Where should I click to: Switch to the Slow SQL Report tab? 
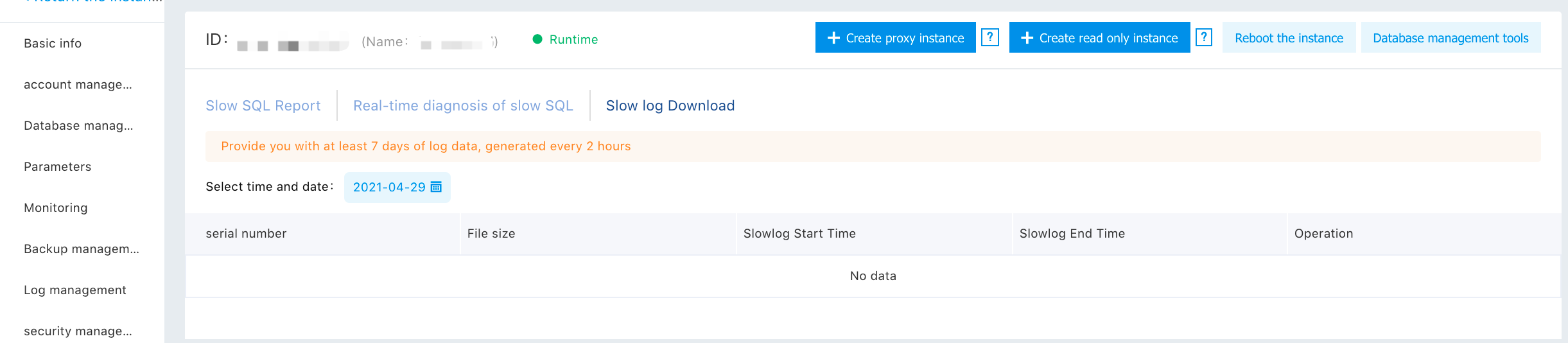point(263,106)
